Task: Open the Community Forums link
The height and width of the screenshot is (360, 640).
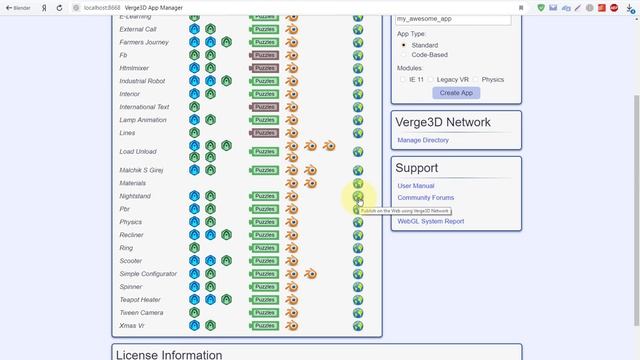Action: tap(425, 198)
